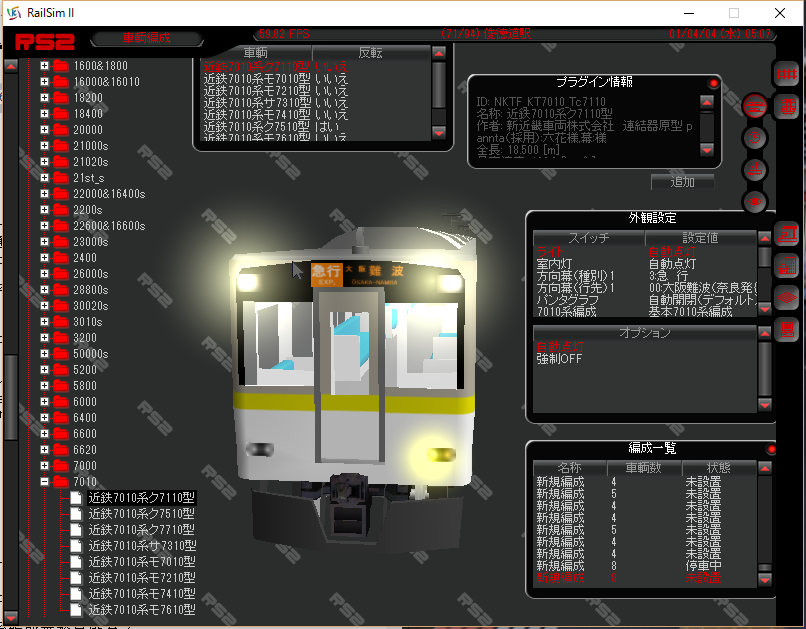
Task: Select the red 新規編成 未設置 row
Action: coord(645,578)
